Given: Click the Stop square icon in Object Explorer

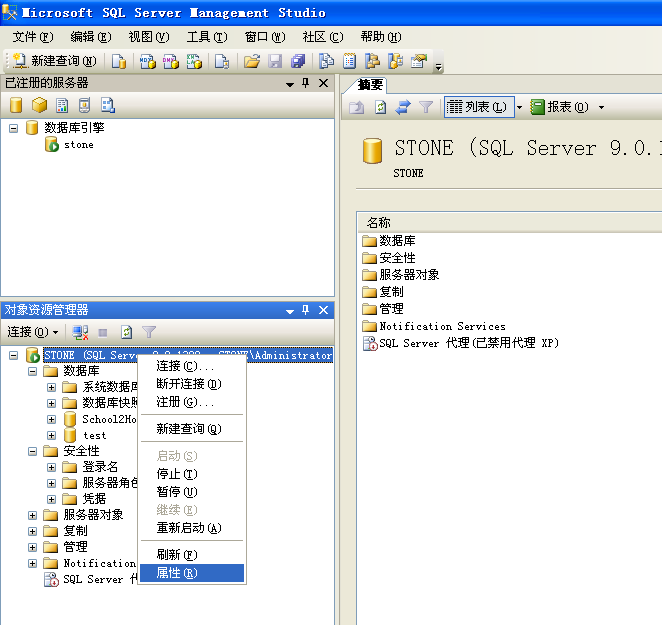Looking at the screenshot, I should click(103, 333).
